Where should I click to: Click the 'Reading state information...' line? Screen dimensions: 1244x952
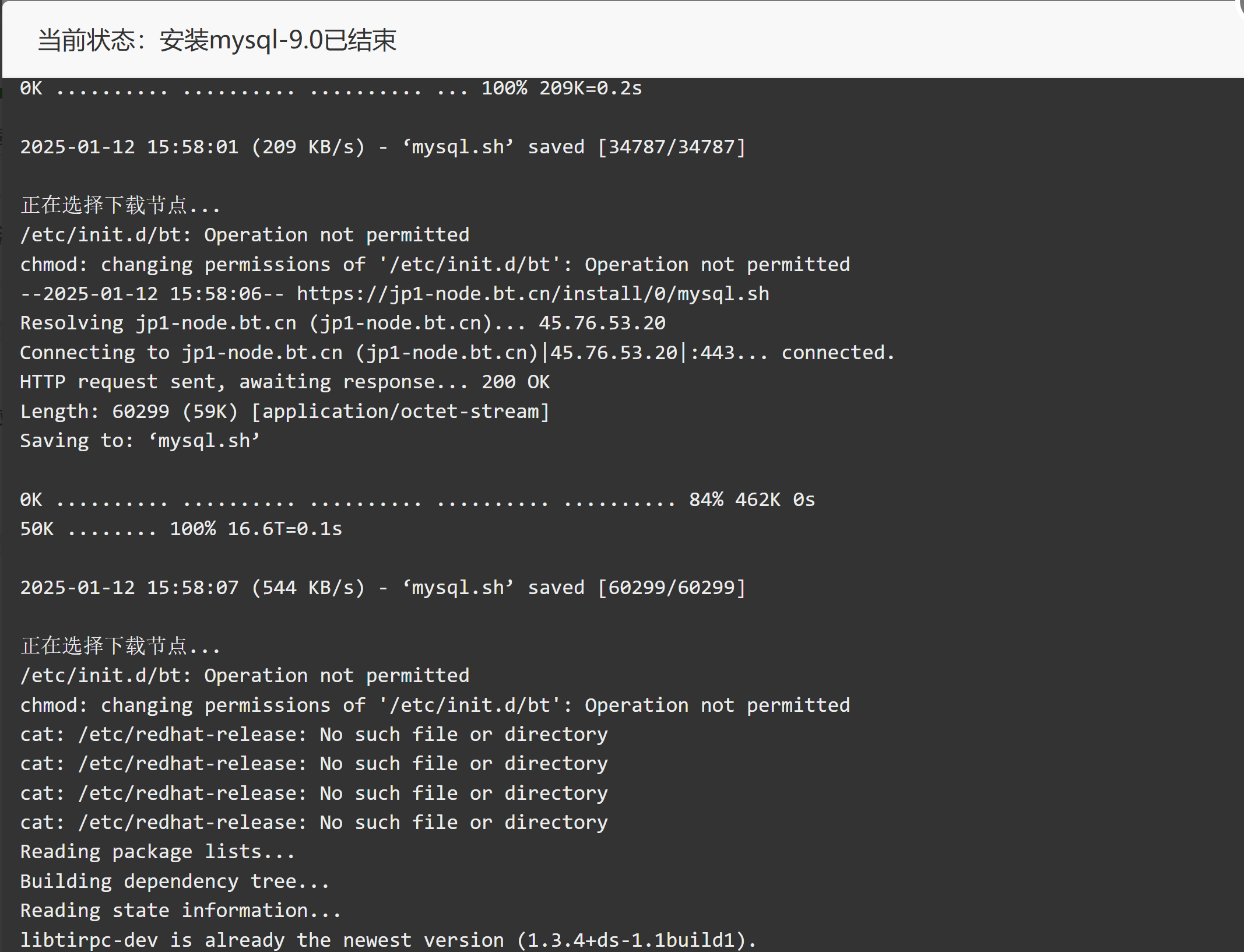point(181,910)
